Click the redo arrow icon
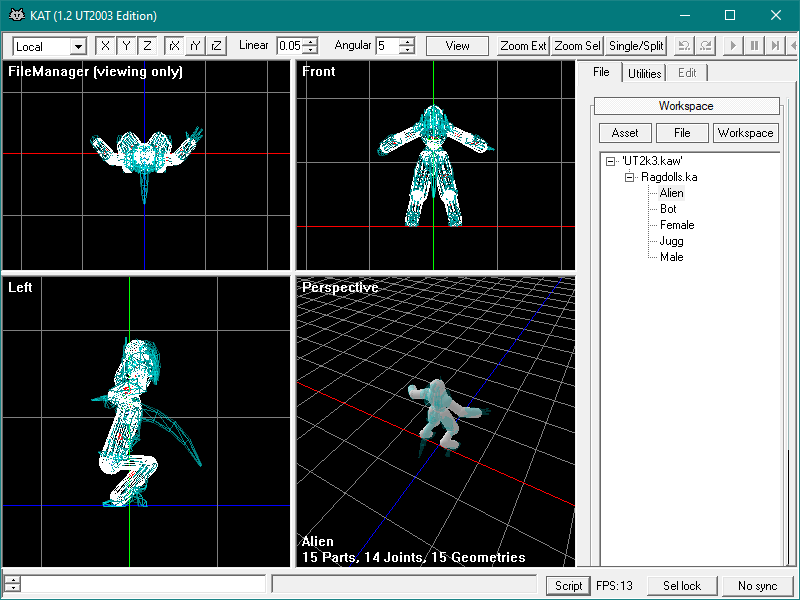Image resolution: width=800 pixels, height=600 pixels. (x=706, y=46)
